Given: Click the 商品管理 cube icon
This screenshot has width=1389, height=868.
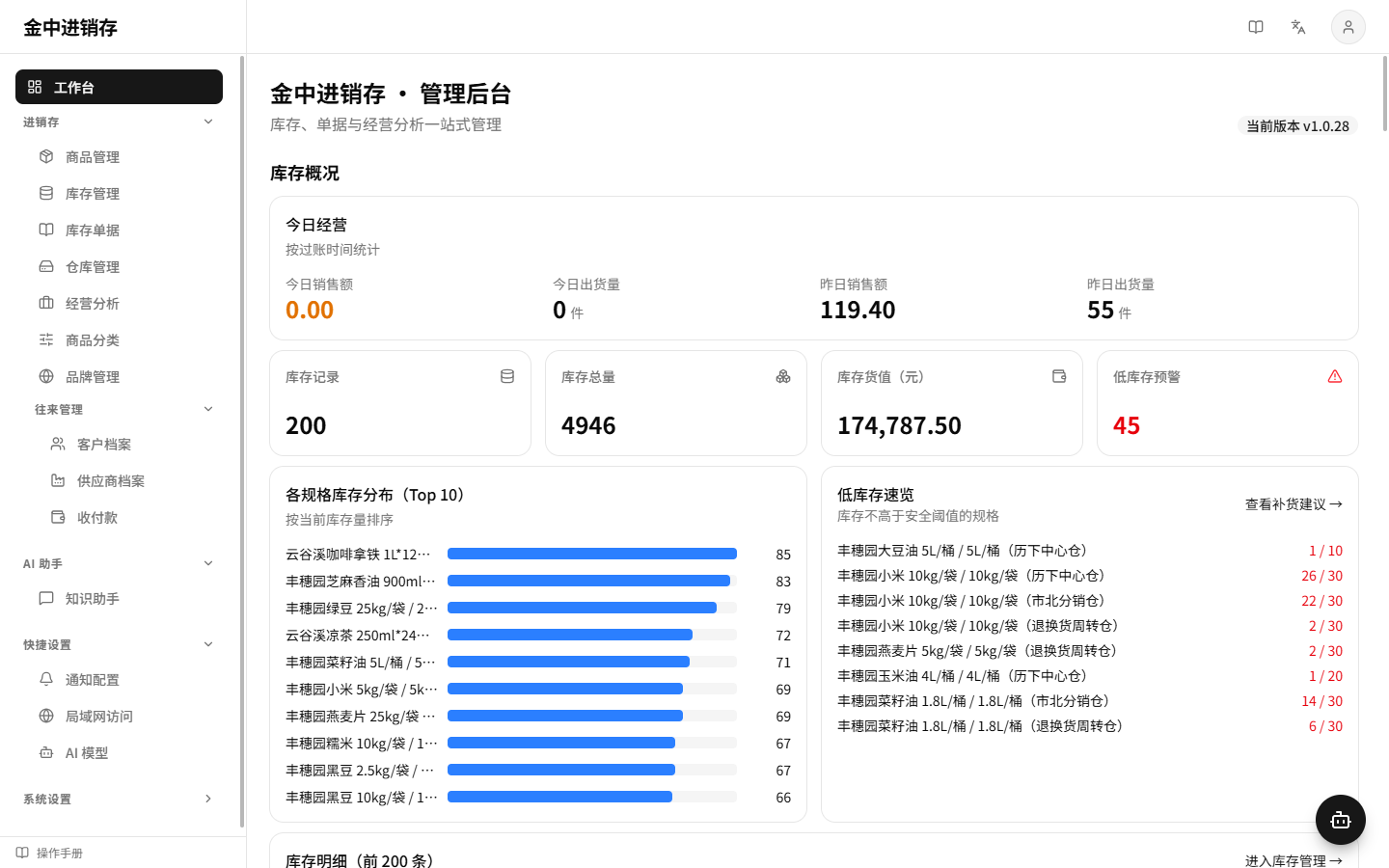Looking at the screenshot, I should [46, 156].
